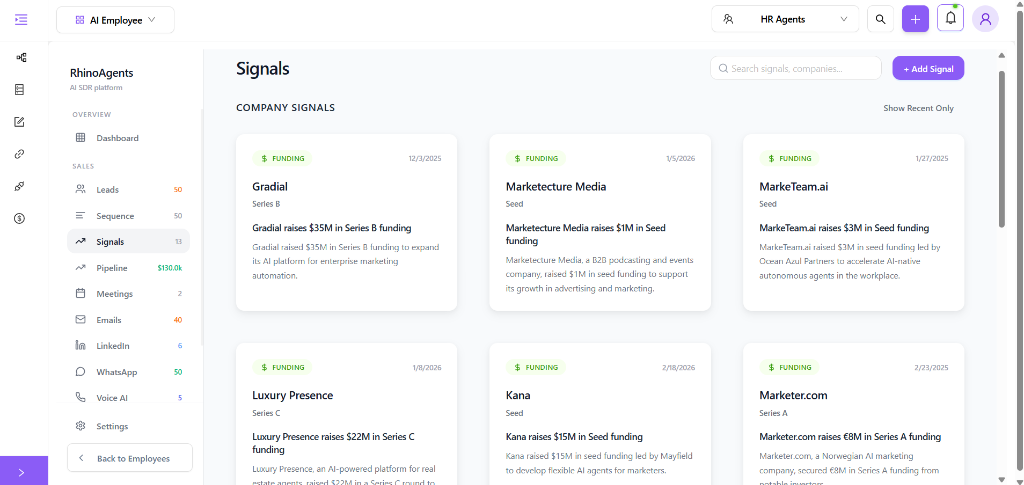The width and height of the screenshot is (1024, 485).
Task: Open the MarkeTeam.ai title
Action: 793,187
